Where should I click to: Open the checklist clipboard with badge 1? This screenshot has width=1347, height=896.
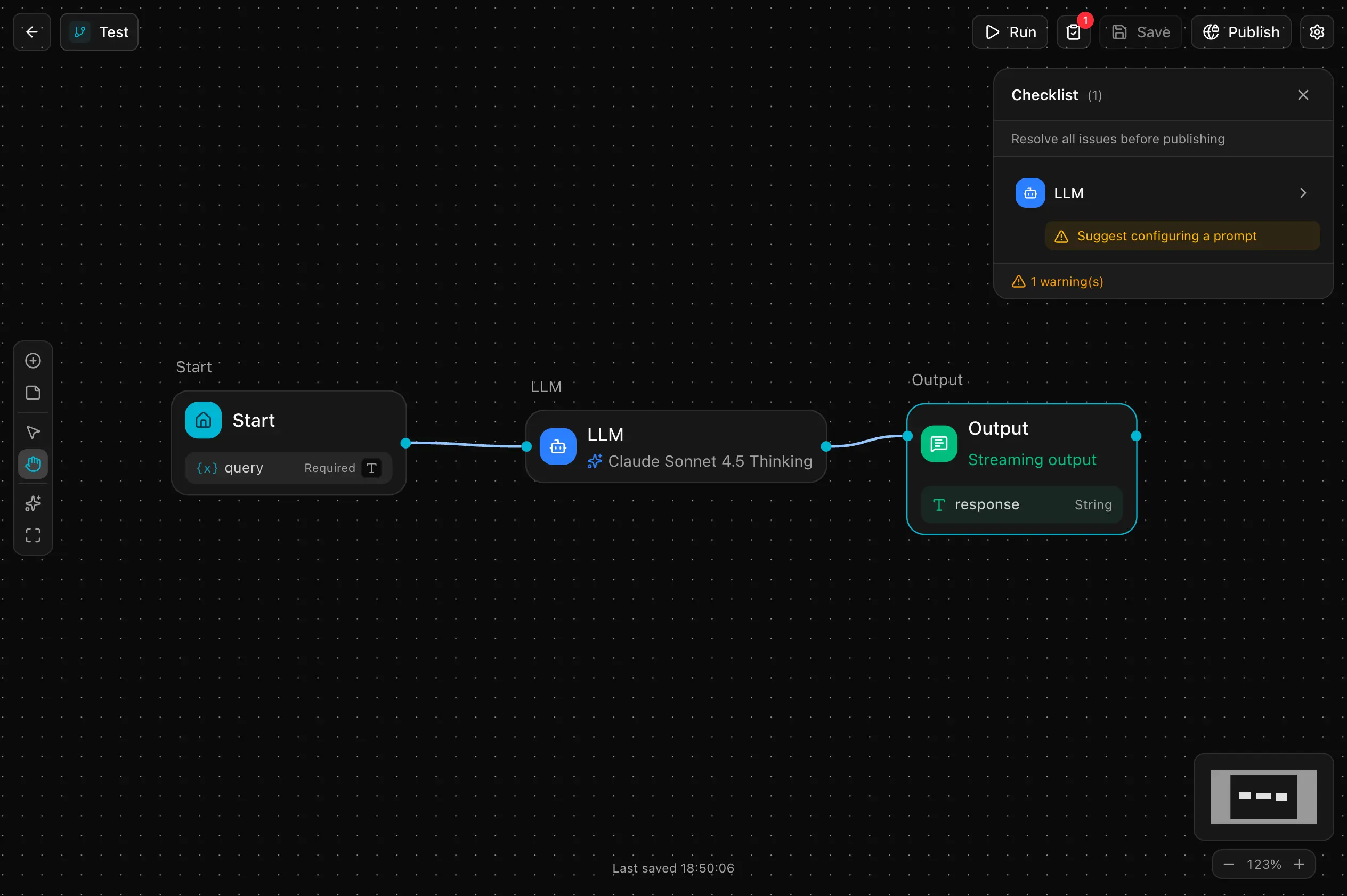coord(1073,32)
